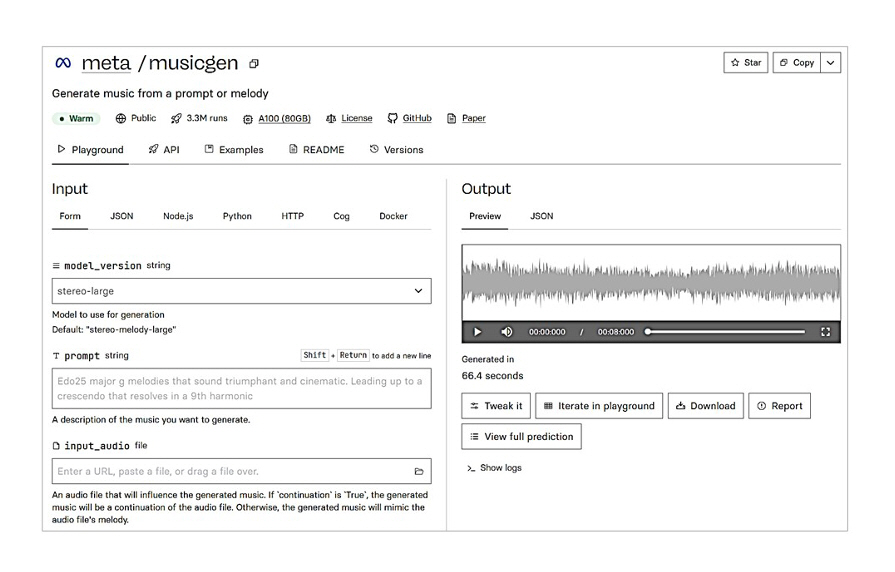The image size is (895, 572).
Task: Click the audio progress slider
Action: (726, 332)
